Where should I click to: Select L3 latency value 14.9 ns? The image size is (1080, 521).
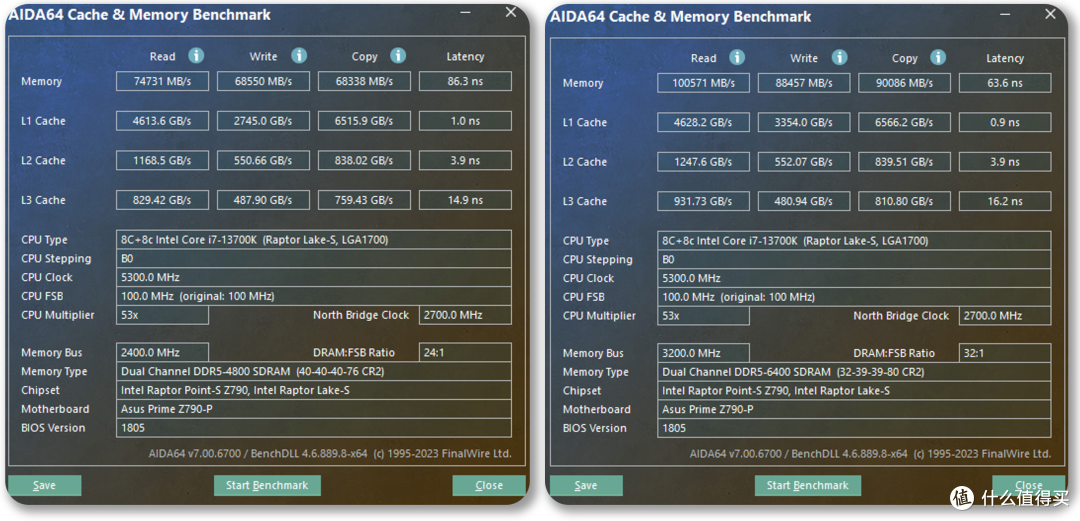click(466, 201)
